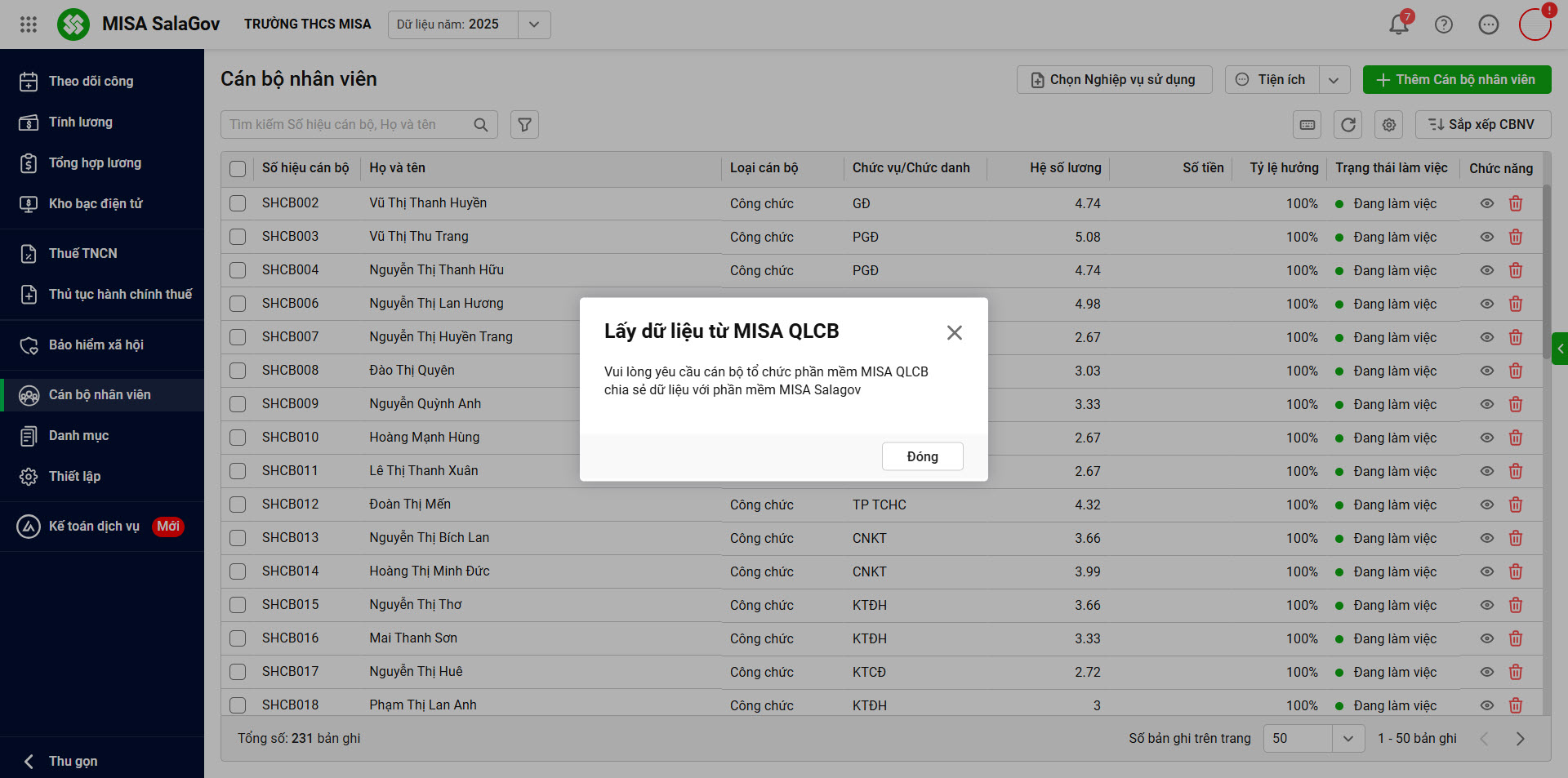Open Tổng hợp lương menu
Image resolution: width=1568 pixels, height=778 pixels.
(x=102, y=163)
